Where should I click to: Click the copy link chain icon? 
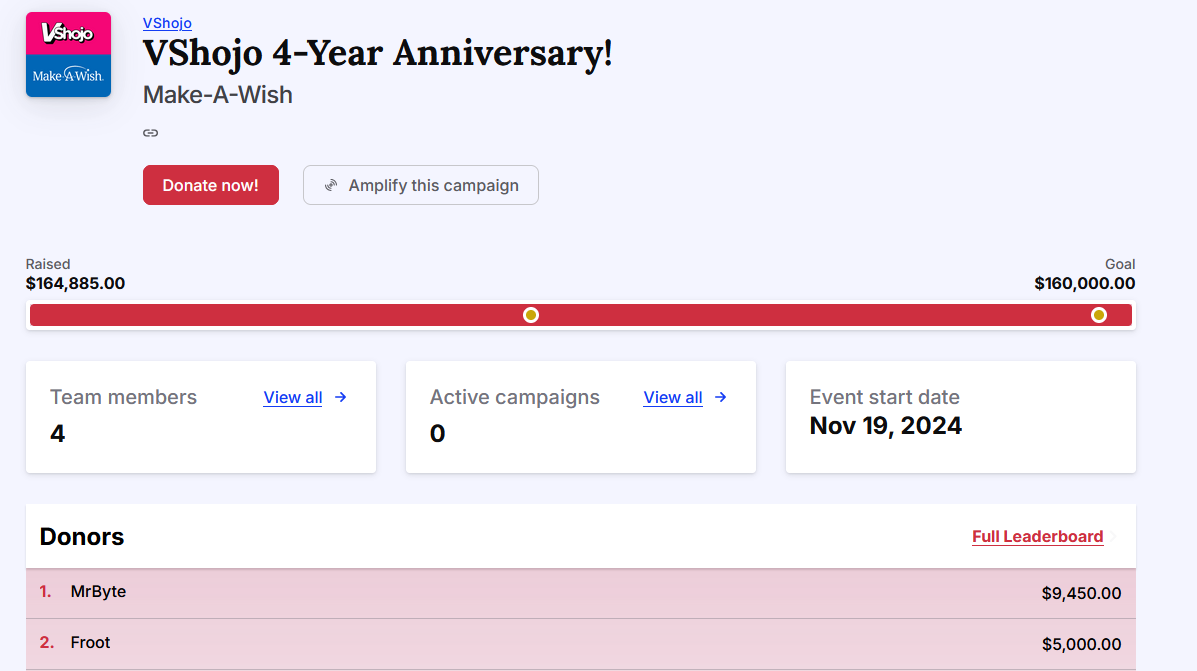151,133
